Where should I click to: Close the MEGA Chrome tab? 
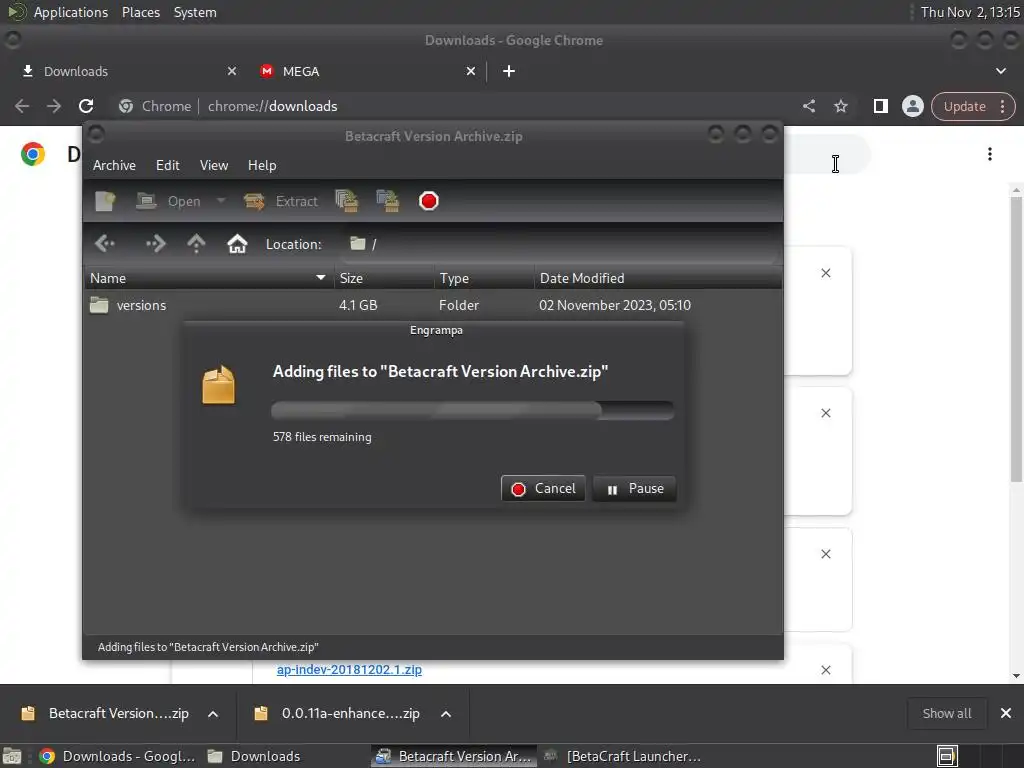point(471,71)
